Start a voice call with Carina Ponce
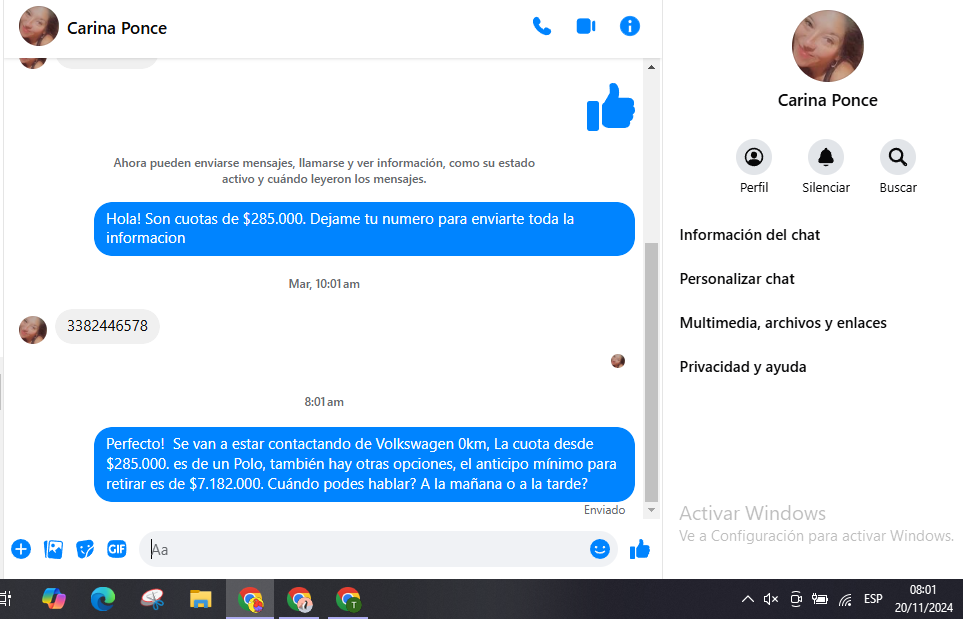Image resolution: width=963 pixels, height=619 pixels. point(542,27)
